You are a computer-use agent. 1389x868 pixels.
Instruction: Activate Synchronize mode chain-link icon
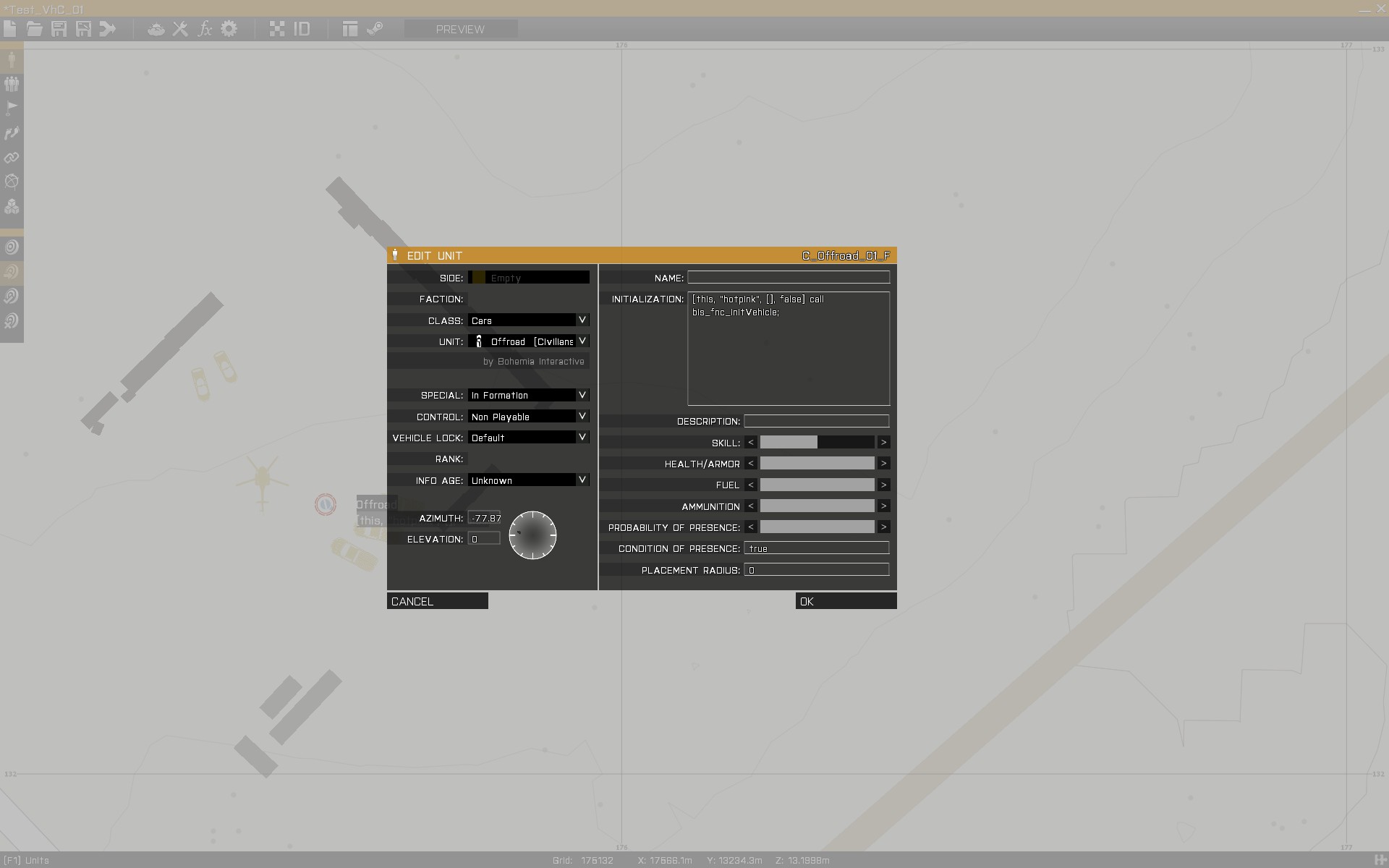[x=11, y=158]
